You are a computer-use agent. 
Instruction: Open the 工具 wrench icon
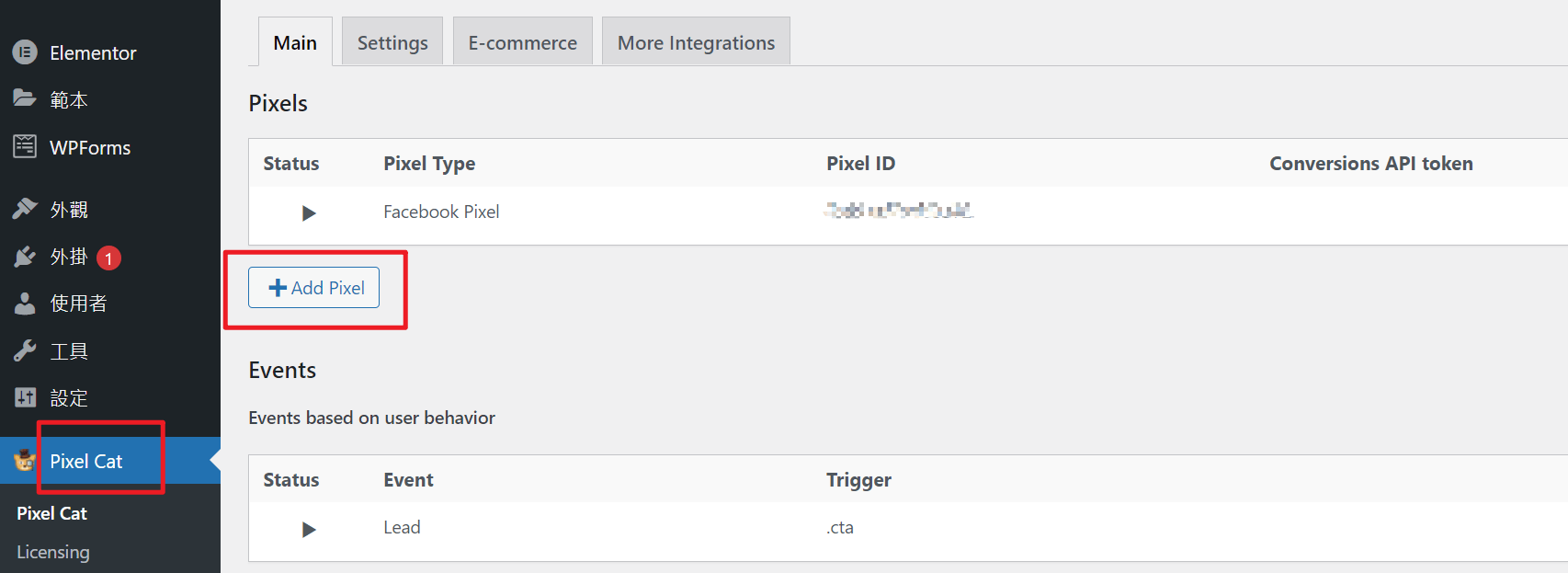click(x=25, y=350)
